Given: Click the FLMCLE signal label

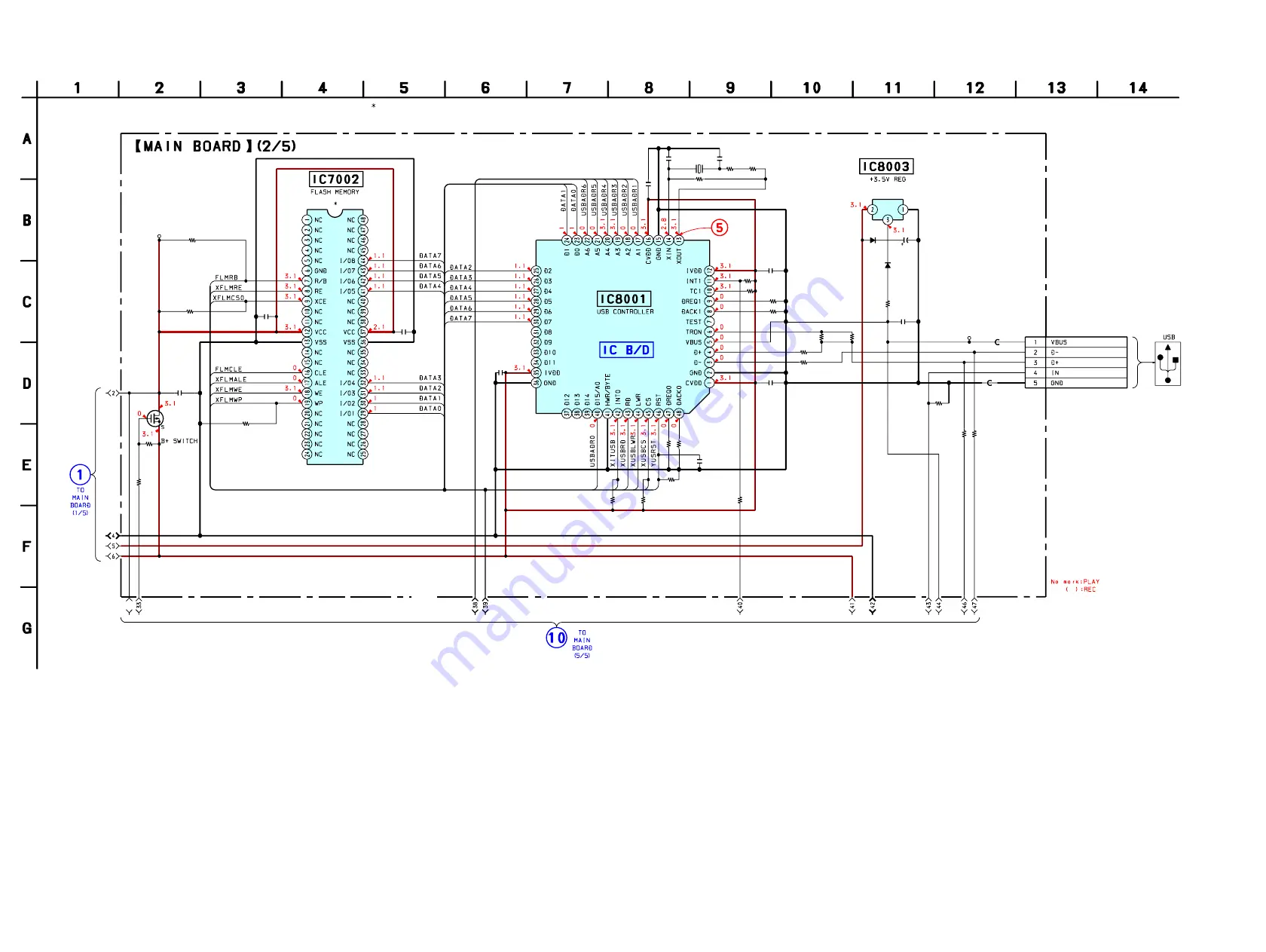Looking at the screenshot, I should click(x=228, y=369).
